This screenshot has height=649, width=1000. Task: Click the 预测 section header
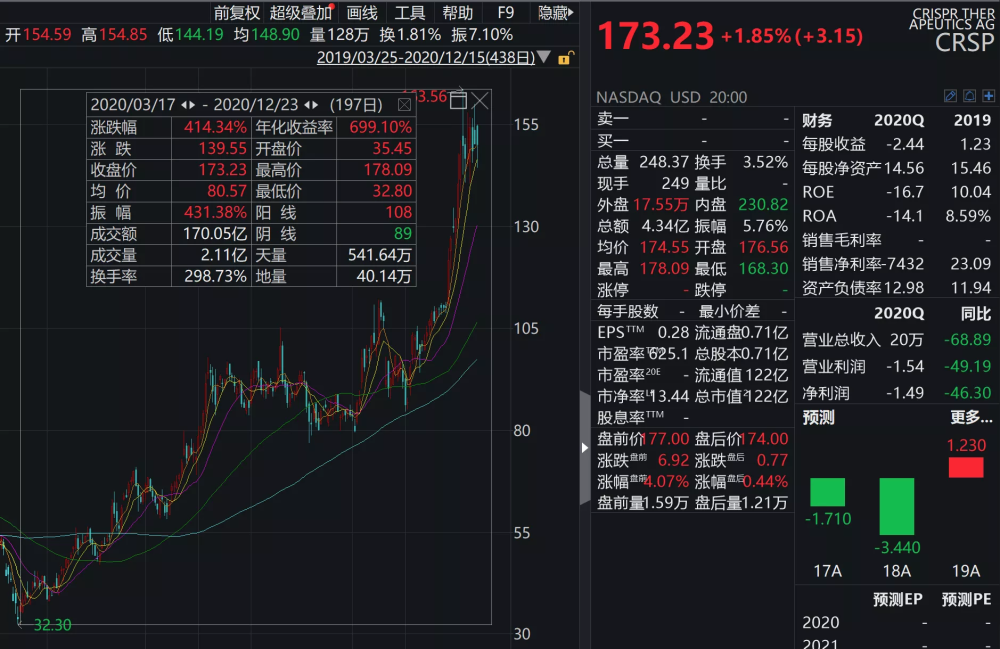[818, 418]
